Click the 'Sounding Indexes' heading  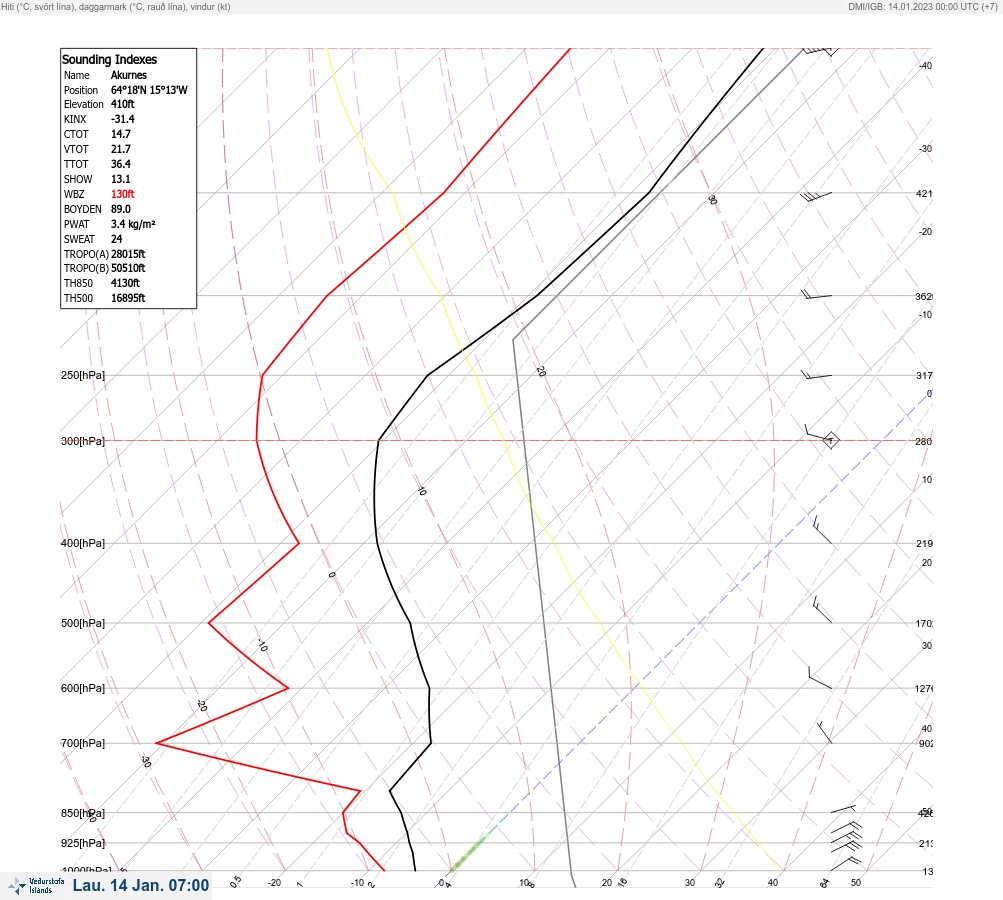pyautogui.click(x=109, y=59)
